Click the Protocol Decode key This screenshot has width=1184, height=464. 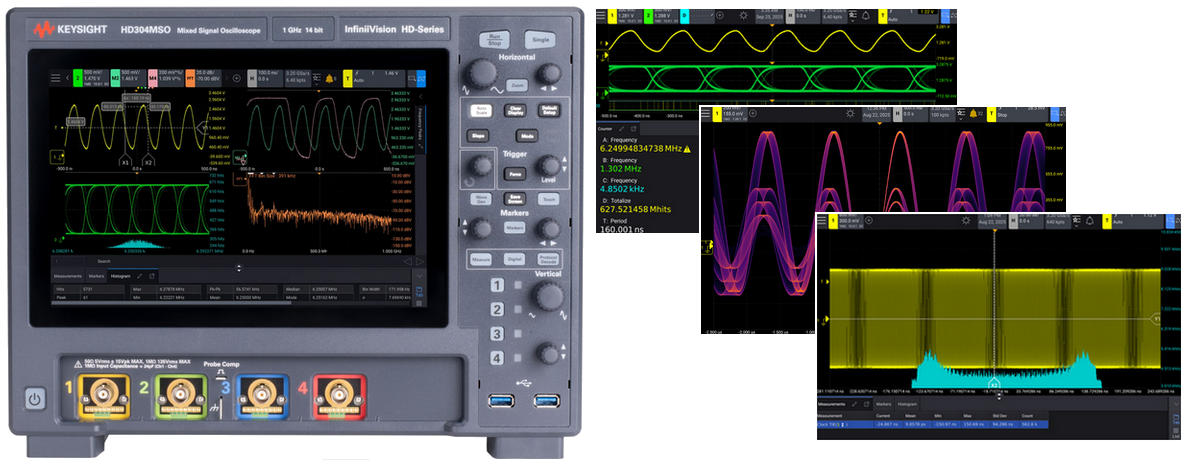pyautogui.click(x=549, y=258)
